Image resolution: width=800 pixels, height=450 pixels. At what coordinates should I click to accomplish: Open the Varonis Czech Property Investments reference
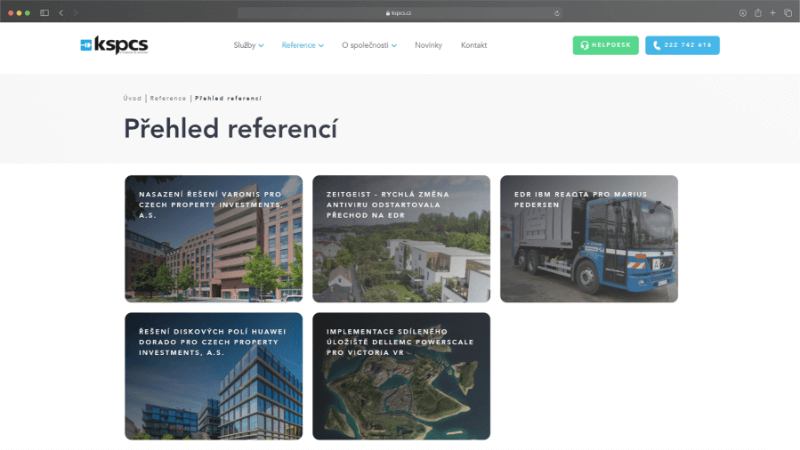pyautogui.click(x=214, y=239)
